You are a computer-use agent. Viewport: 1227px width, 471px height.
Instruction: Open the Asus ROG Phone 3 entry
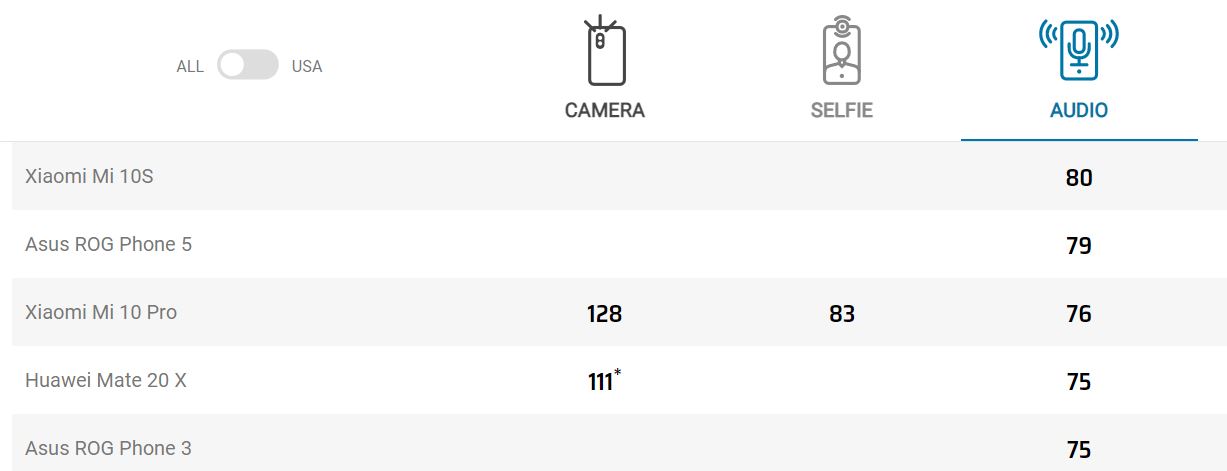click(x=108, y=448)
